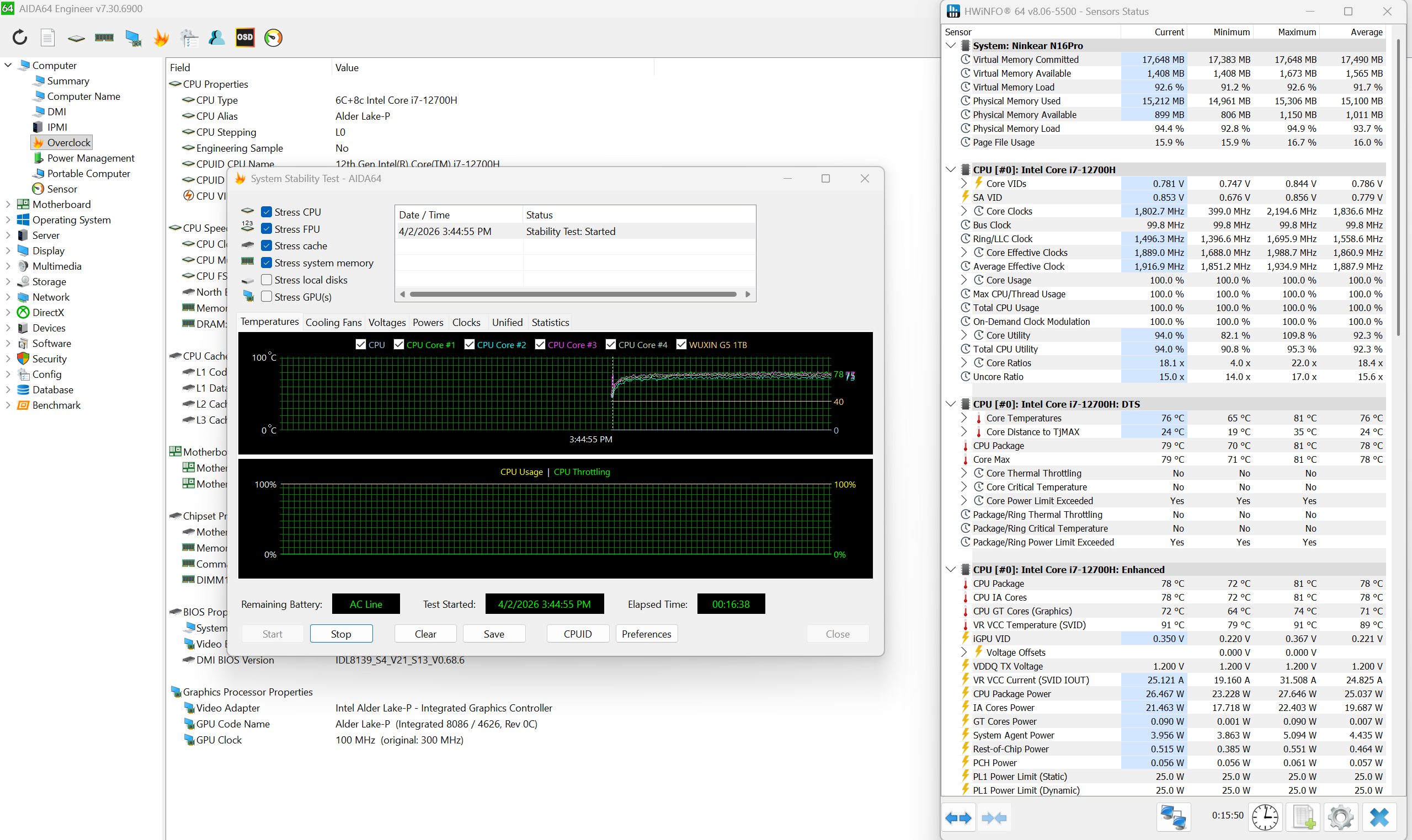Switch to the Cooling Fans tab
Viewport: 1412px width, 840px height.
(333, 322)
